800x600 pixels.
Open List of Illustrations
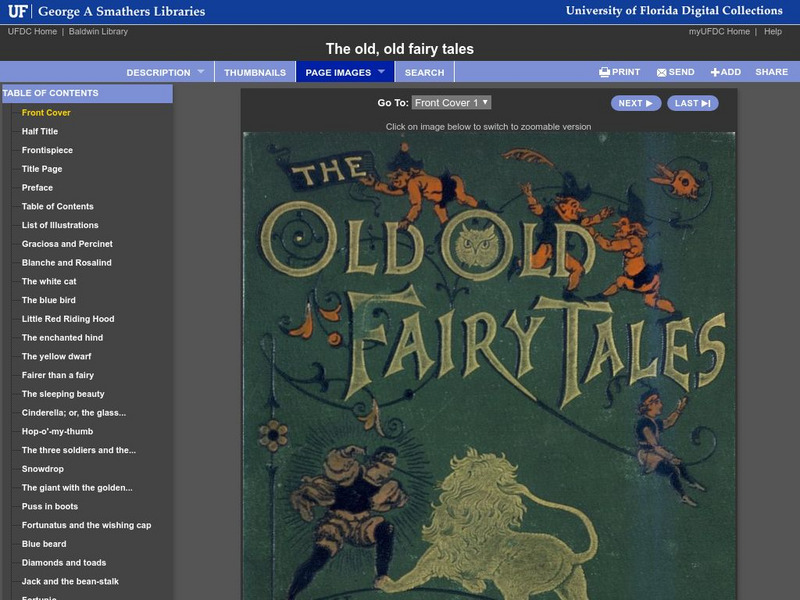(60, 225)
